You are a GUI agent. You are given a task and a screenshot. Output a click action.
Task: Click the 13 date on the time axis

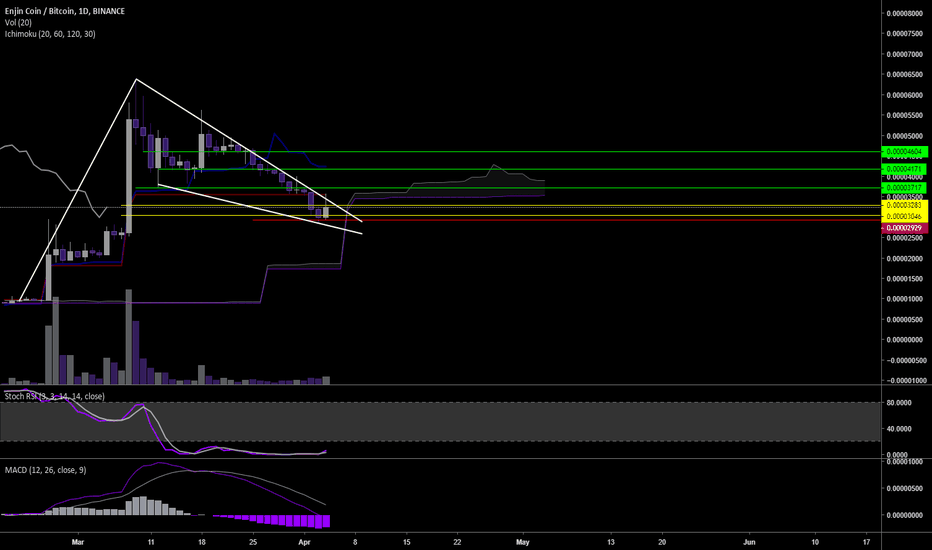611,542
